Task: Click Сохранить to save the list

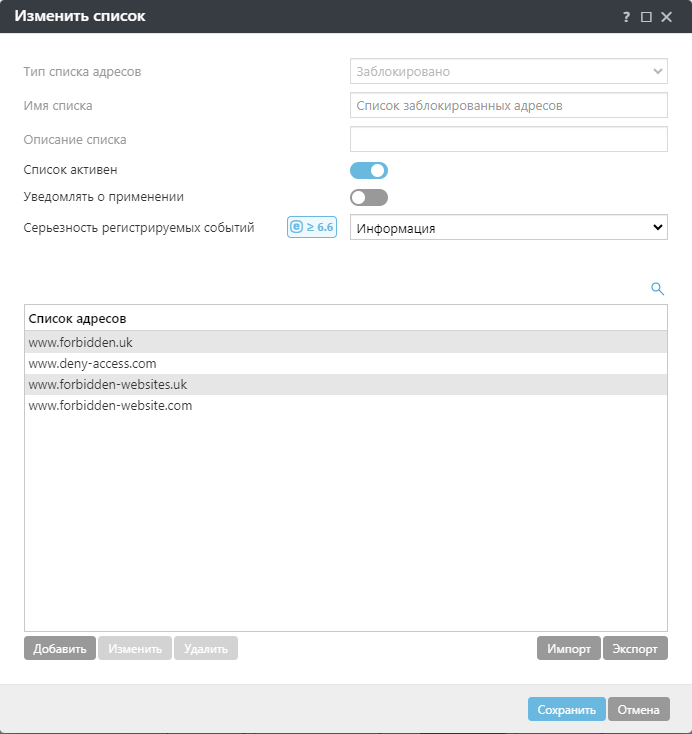Action: [566, 710]
